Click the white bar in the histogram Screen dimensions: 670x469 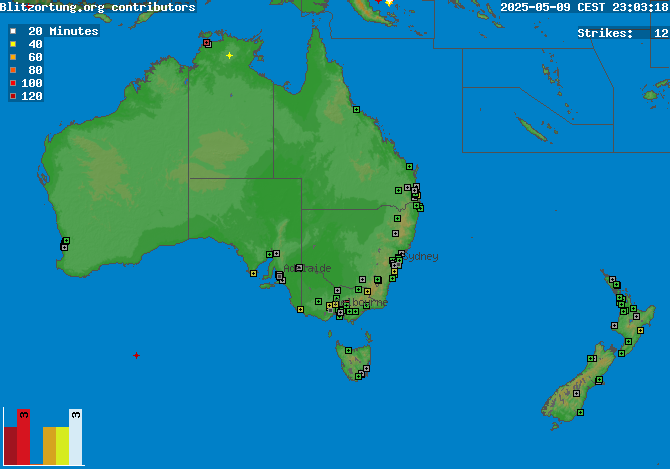[75, 440]
